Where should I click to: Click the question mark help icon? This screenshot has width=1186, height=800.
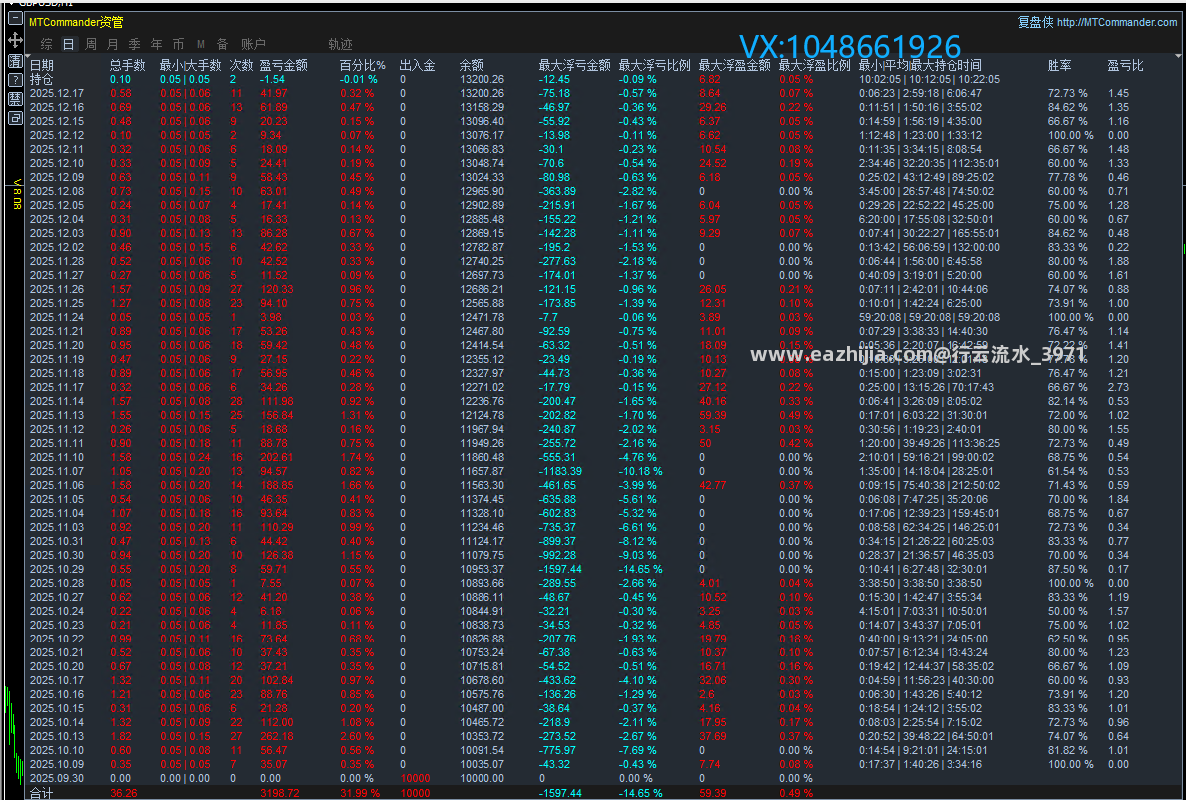(15, 79)
